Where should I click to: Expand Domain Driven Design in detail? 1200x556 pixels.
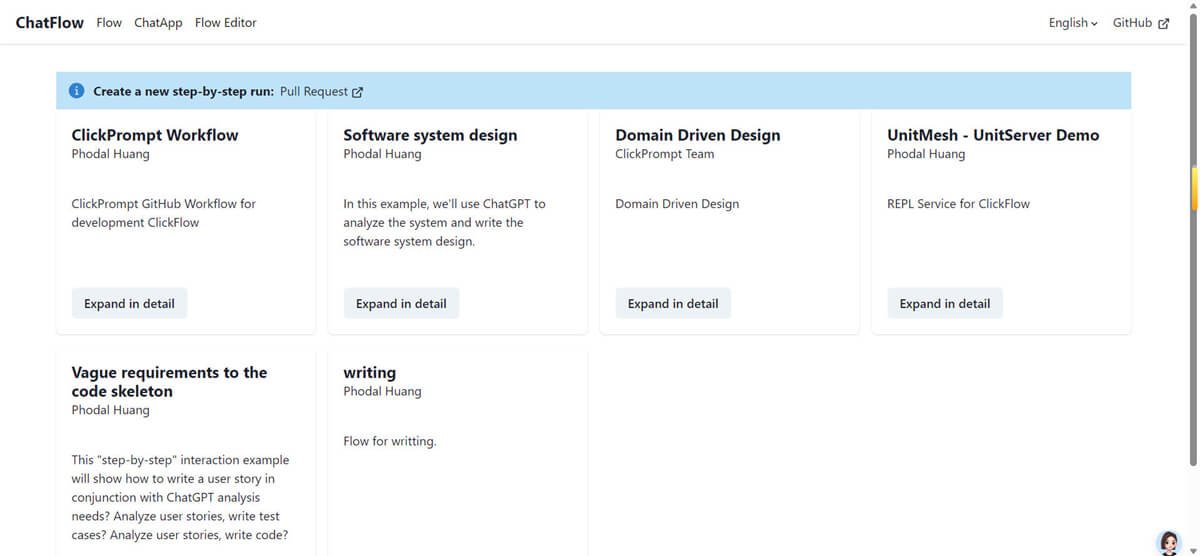[673, 304]
